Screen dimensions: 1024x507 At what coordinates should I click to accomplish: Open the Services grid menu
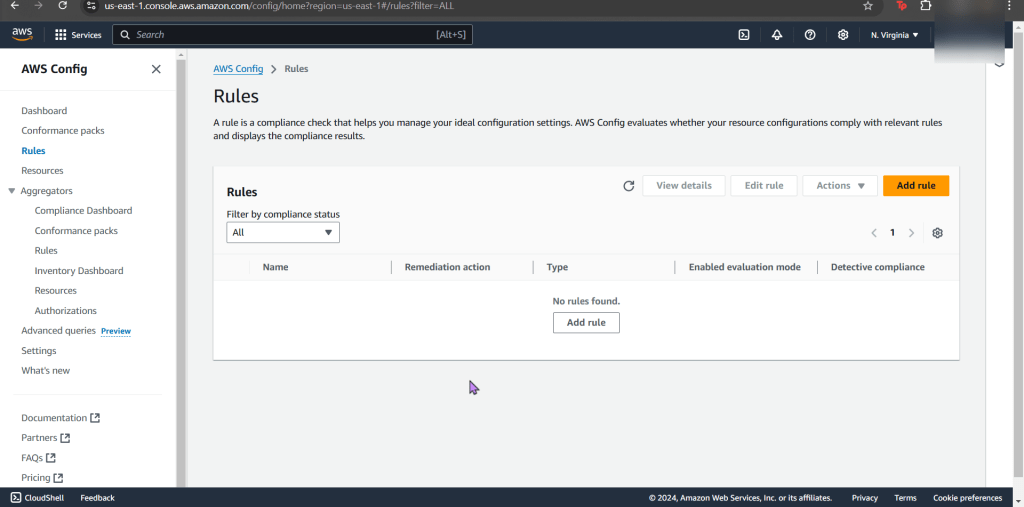78,35
